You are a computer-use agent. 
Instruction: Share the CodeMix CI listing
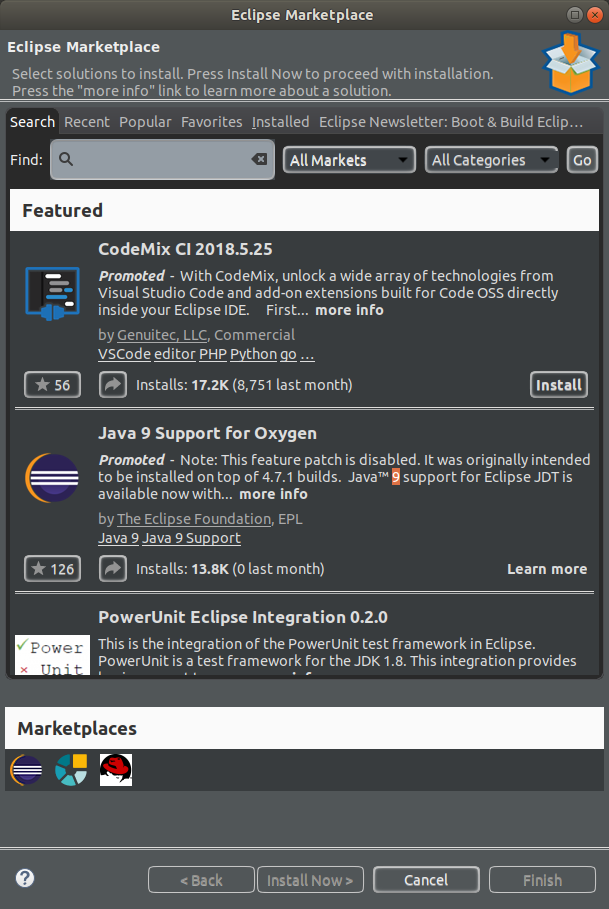pyautogui.click(x=112, y=385)
